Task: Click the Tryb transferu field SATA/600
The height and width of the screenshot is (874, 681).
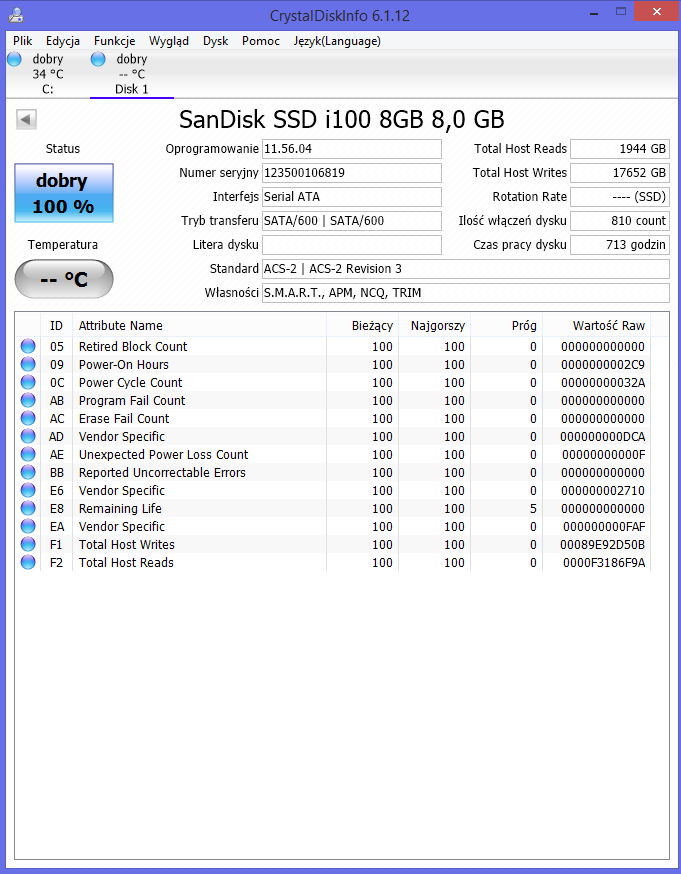Action: coord(352,221)
